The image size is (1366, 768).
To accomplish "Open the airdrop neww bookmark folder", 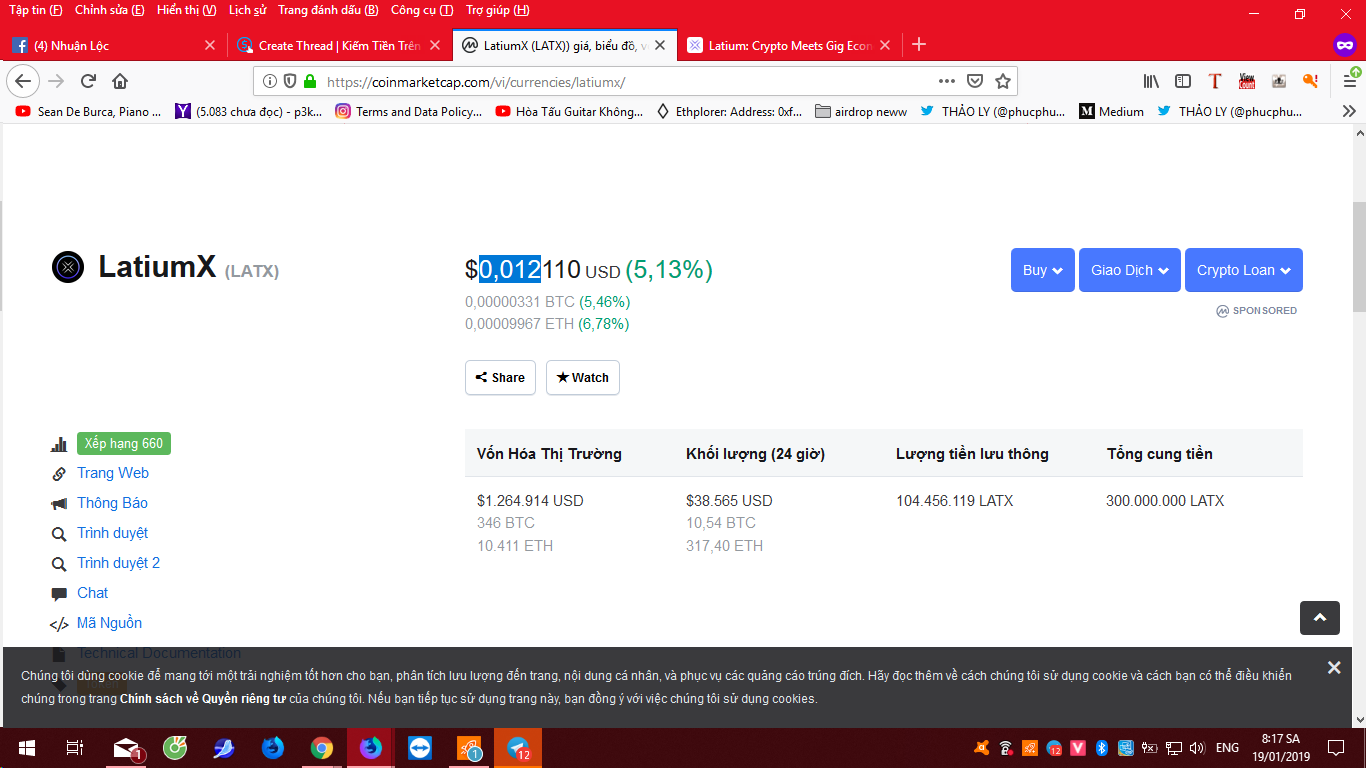I will tap(861, 112).
